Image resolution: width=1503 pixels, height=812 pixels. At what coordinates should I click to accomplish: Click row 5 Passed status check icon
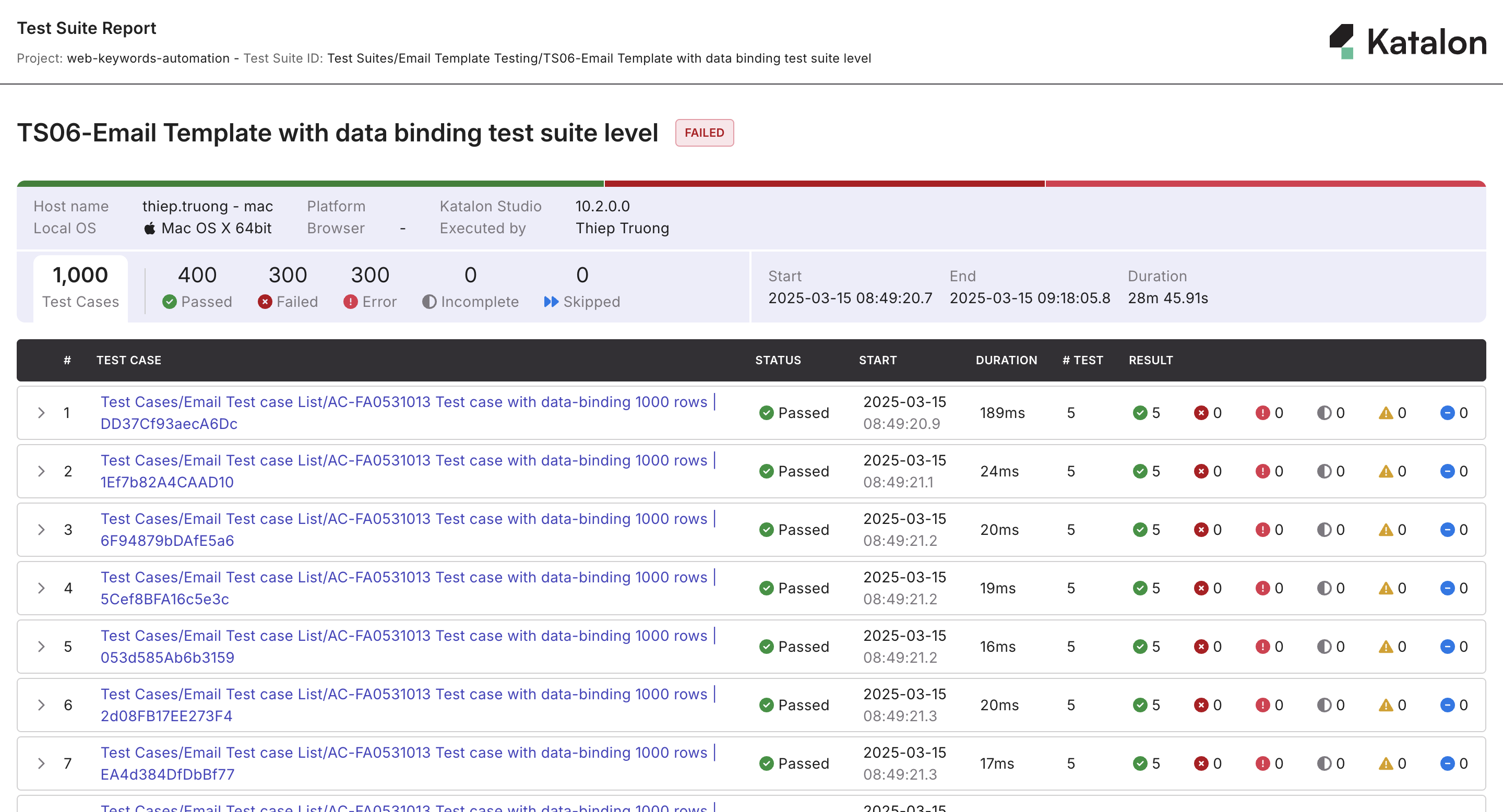tap(767, 647)
